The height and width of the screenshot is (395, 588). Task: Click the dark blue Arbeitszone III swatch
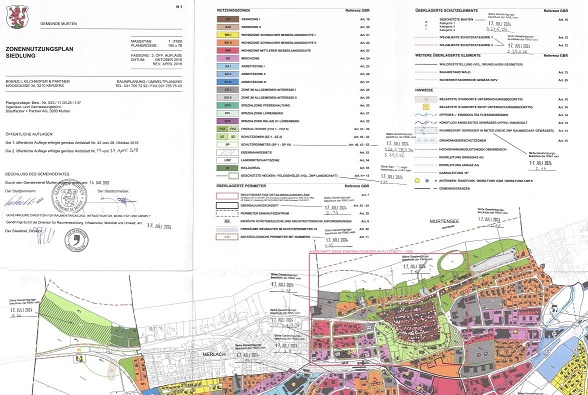[x=227, y=82]
